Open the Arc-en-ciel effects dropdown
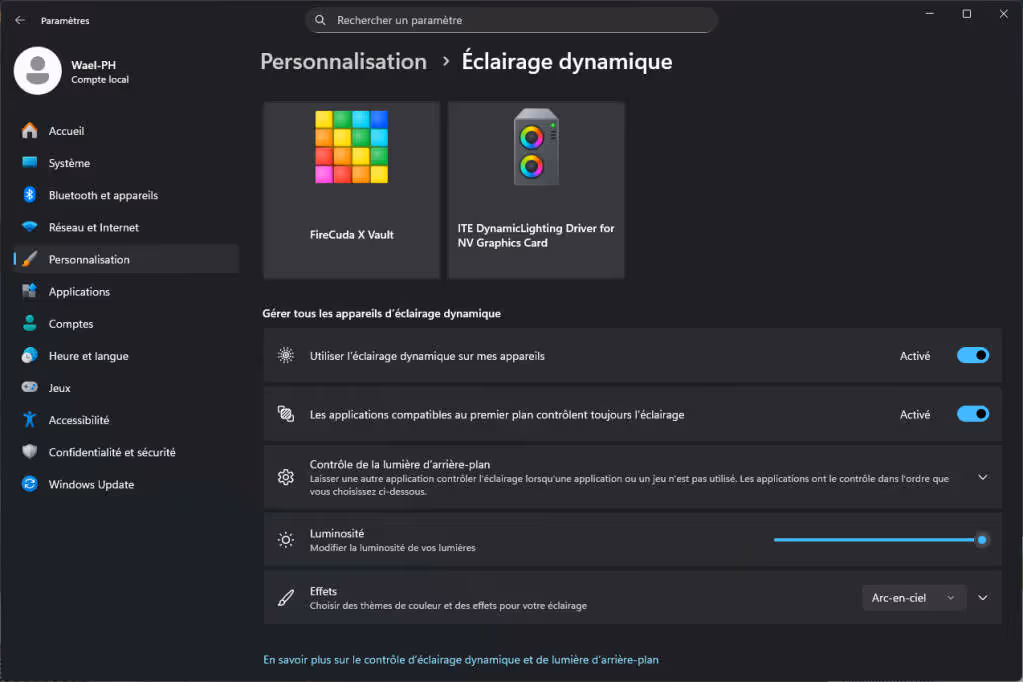 [x=913, y=597]
